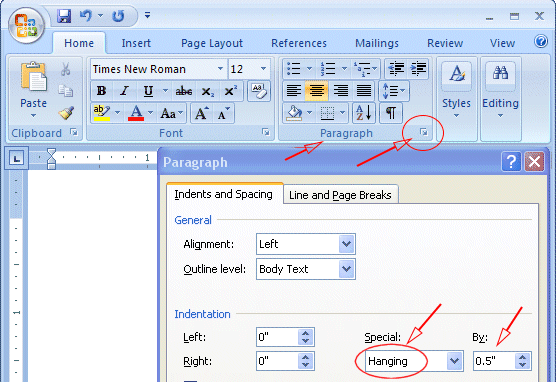Image resolution: width=556 pixels, height=383 pixels.
Task: Justify text in ribbon
Action: coord(364,91)
